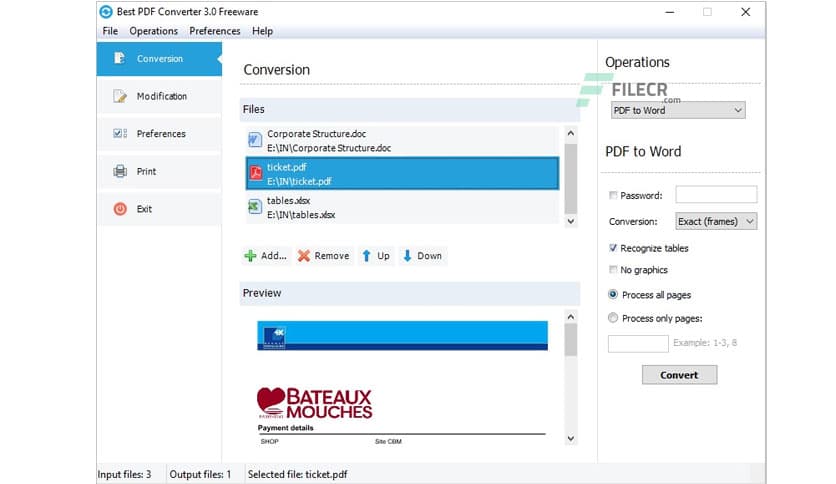The width and height of the screenshot is (836, 484).
Task: Click the Up button label
Action: click(383, 256)
